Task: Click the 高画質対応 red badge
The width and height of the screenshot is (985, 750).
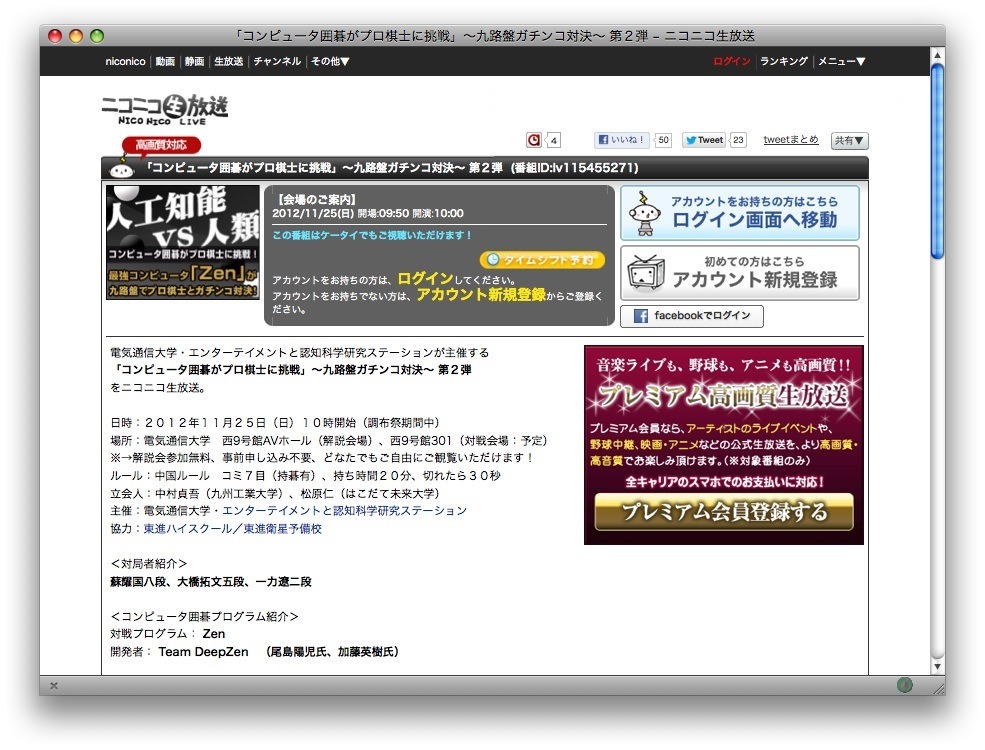Action: click(161, 145)
